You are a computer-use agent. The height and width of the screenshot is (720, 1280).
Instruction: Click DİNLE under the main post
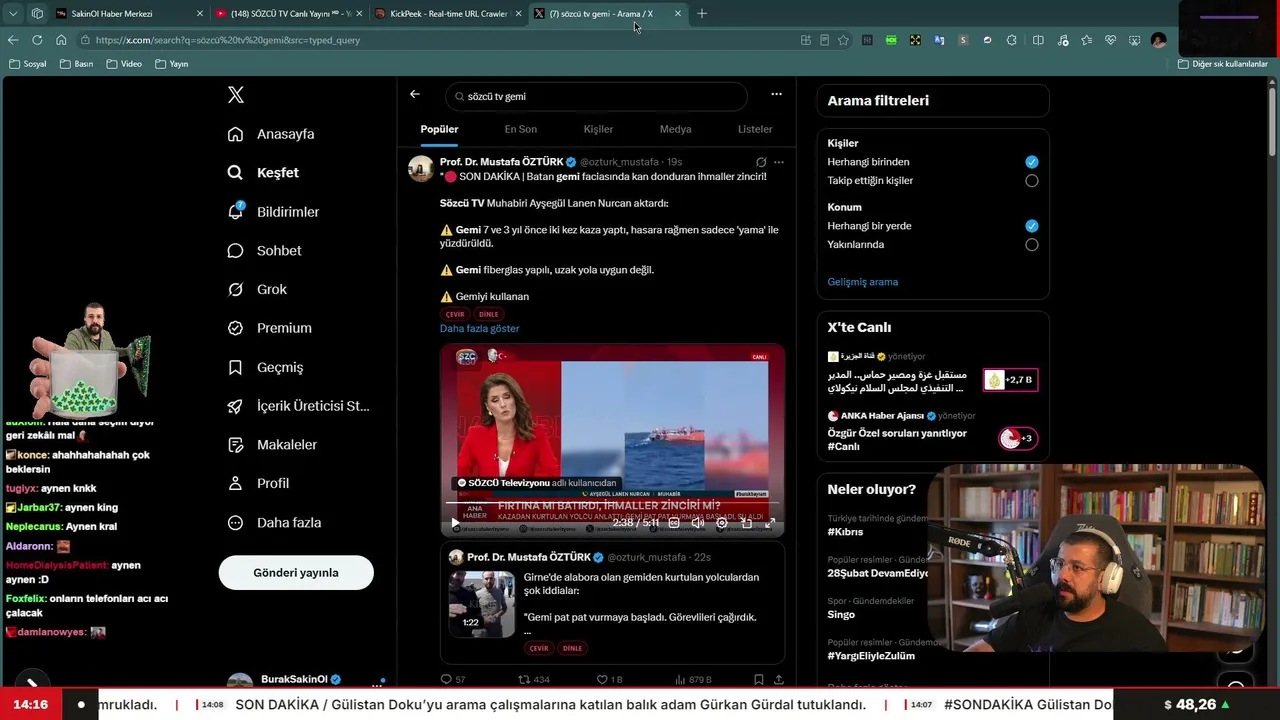489,314
